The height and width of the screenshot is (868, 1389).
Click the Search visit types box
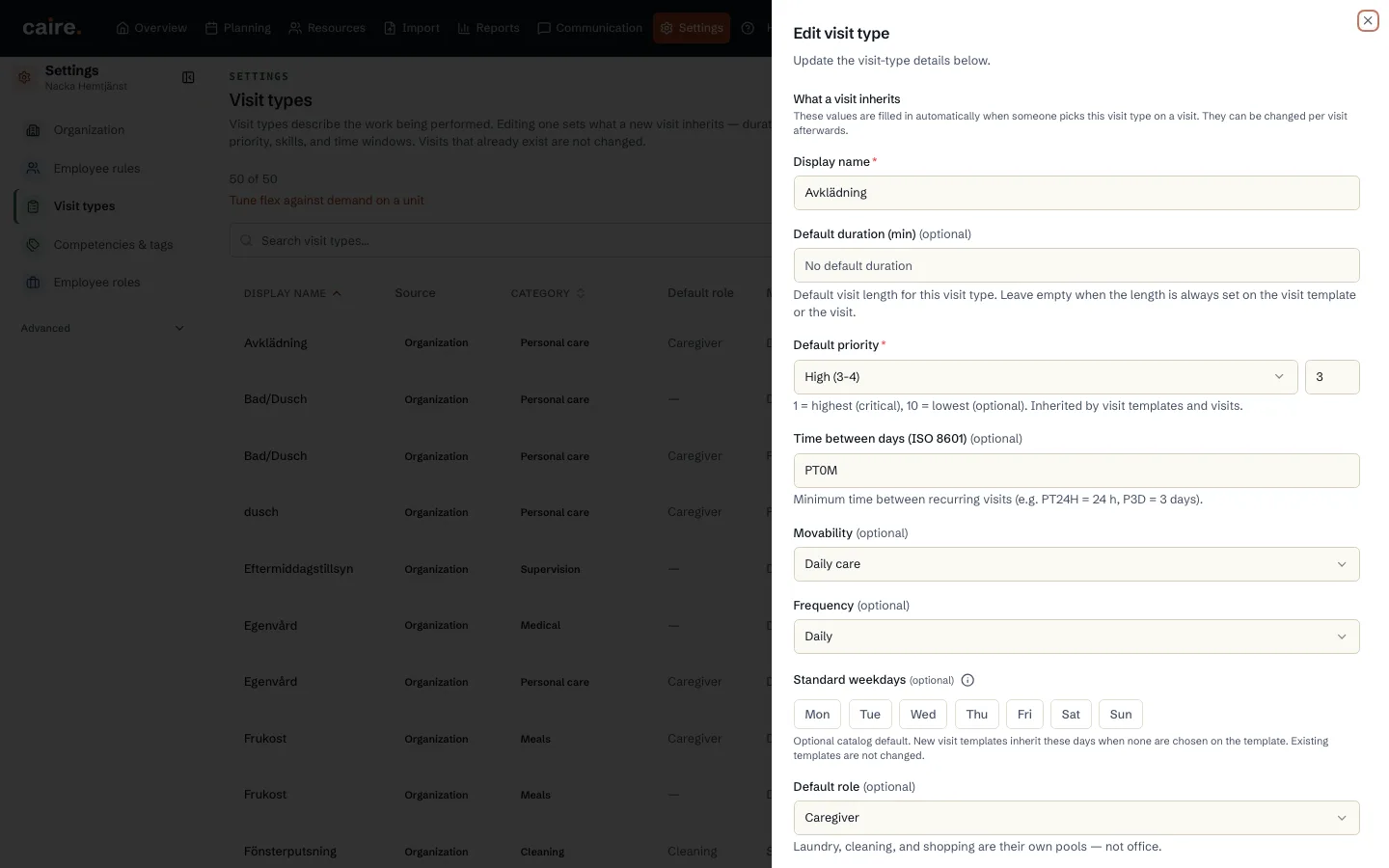click(501, 241)
